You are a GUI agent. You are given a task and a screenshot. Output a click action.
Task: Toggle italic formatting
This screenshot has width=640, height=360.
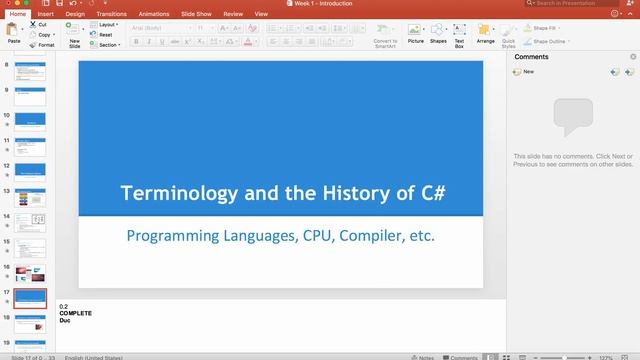tap(149, 41)
